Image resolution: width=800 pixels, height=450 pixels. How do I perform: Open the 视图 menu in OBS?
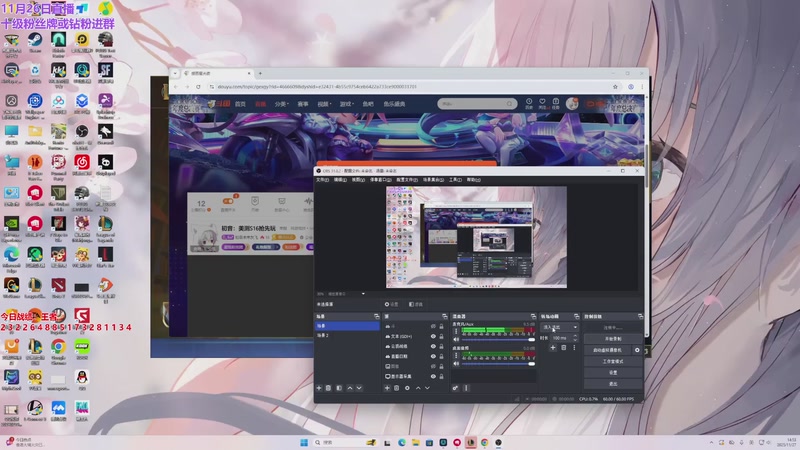358,180
